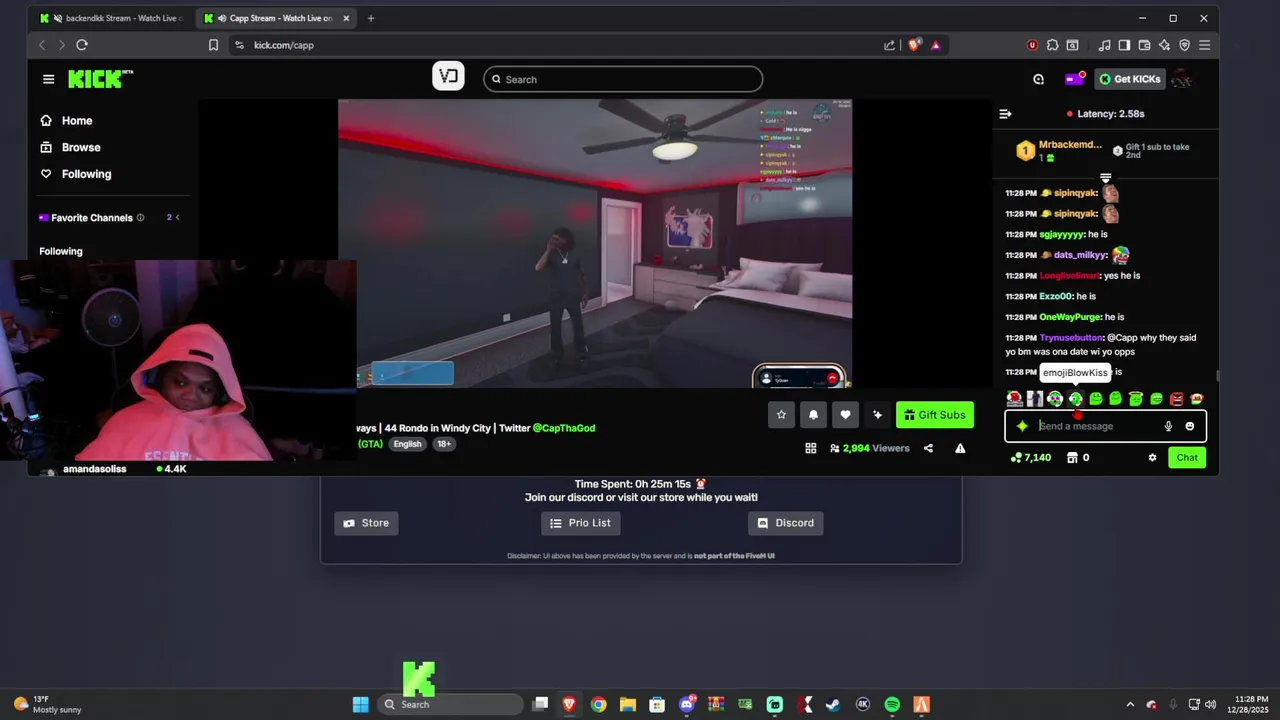Click the @CapThaGod Twitter link
This screenshot has width=1280, height=720.
pyautogui.click(x=564, y=428)
